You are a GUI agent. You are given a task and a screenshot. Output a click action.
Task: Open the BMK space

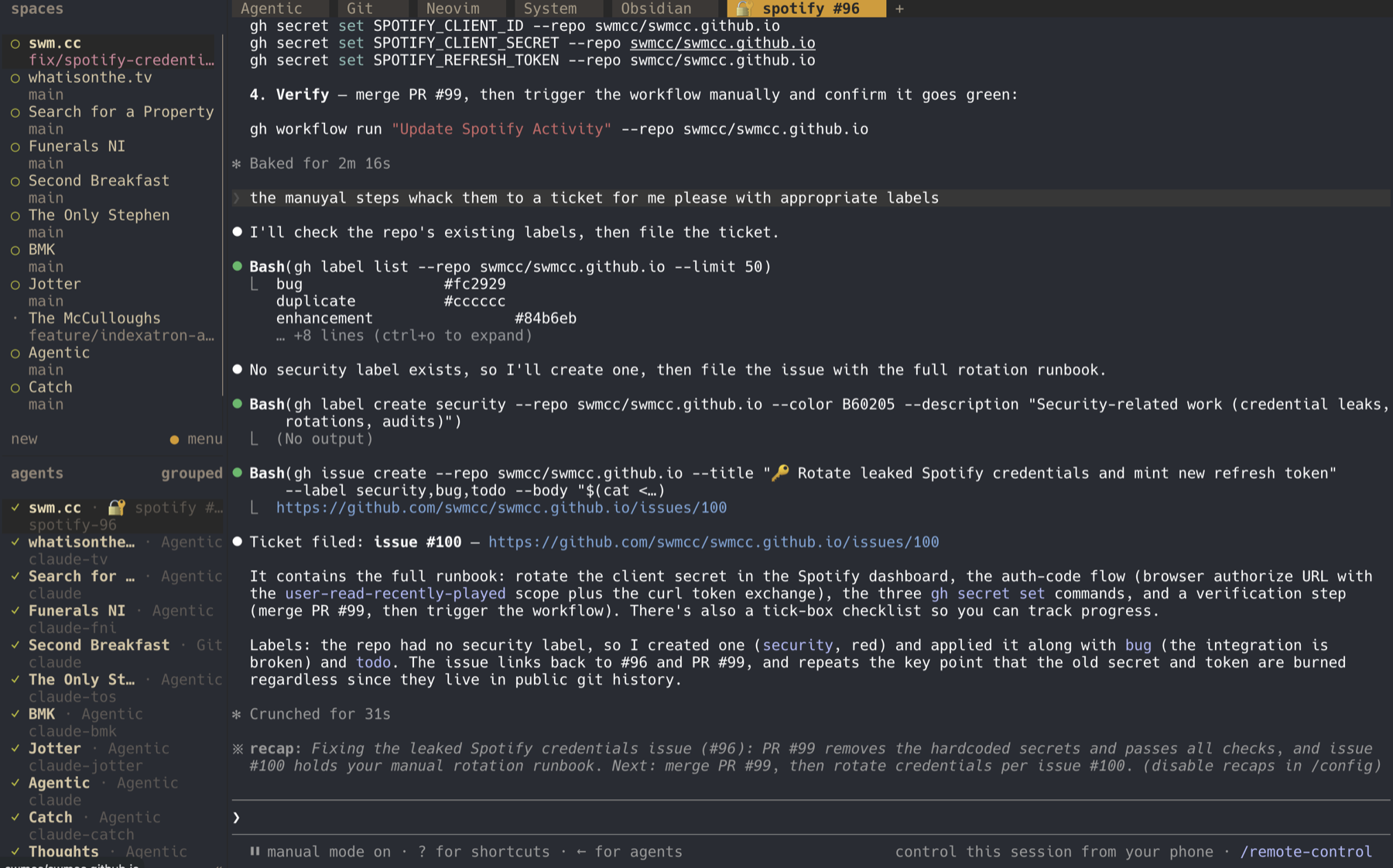point(112,258)
